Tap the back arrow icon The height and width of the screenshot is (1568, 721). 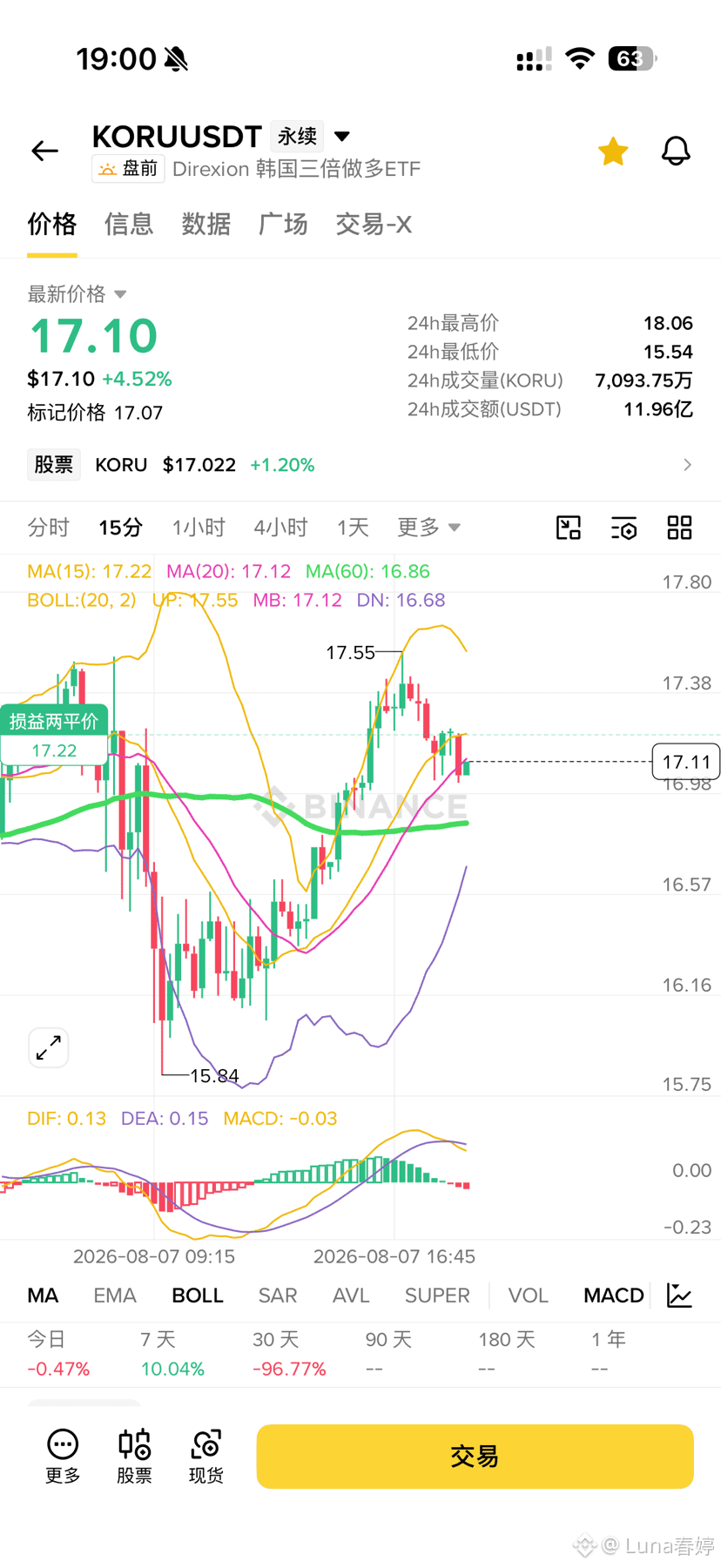pyautogui.click(x=44, y=151)
